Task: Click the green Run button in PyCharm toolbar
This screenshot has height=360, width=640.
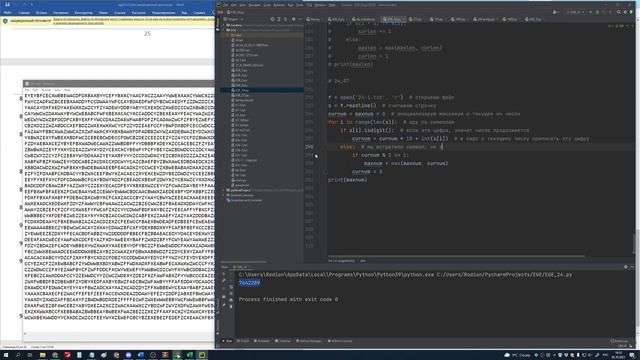Action: pyautogui.click(x=591, y=12)
